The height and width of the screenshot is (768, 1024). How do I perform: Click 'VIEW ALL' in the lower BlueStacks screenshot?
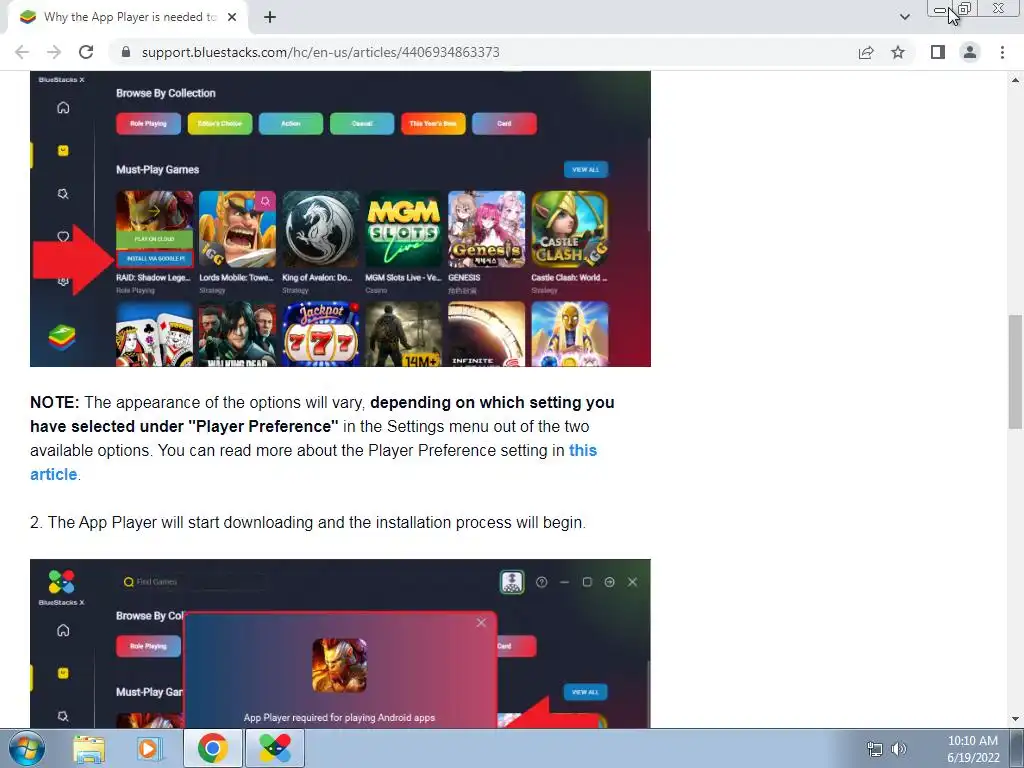click(585, 692)
